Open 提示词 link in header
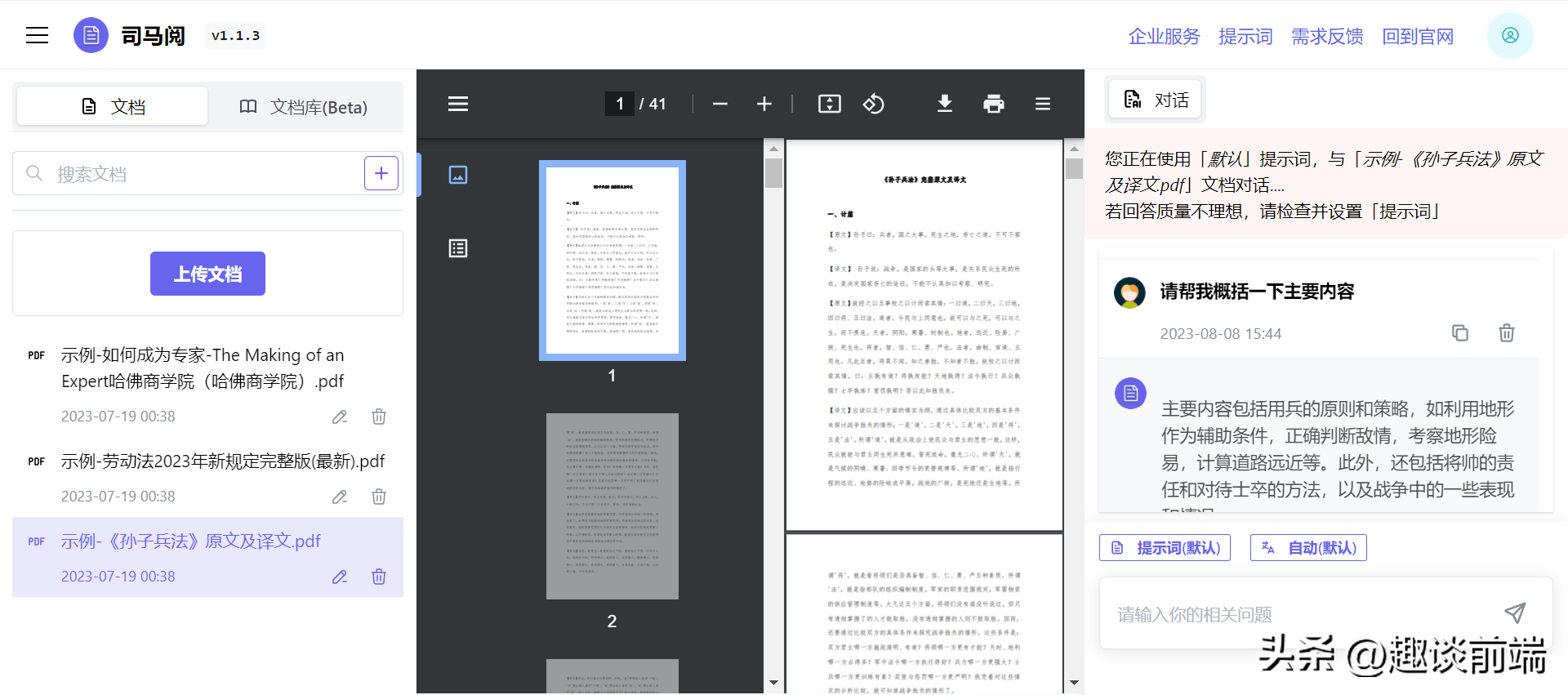The height and width of the screenshot is (695, 1568). [x=1245, y=37]
